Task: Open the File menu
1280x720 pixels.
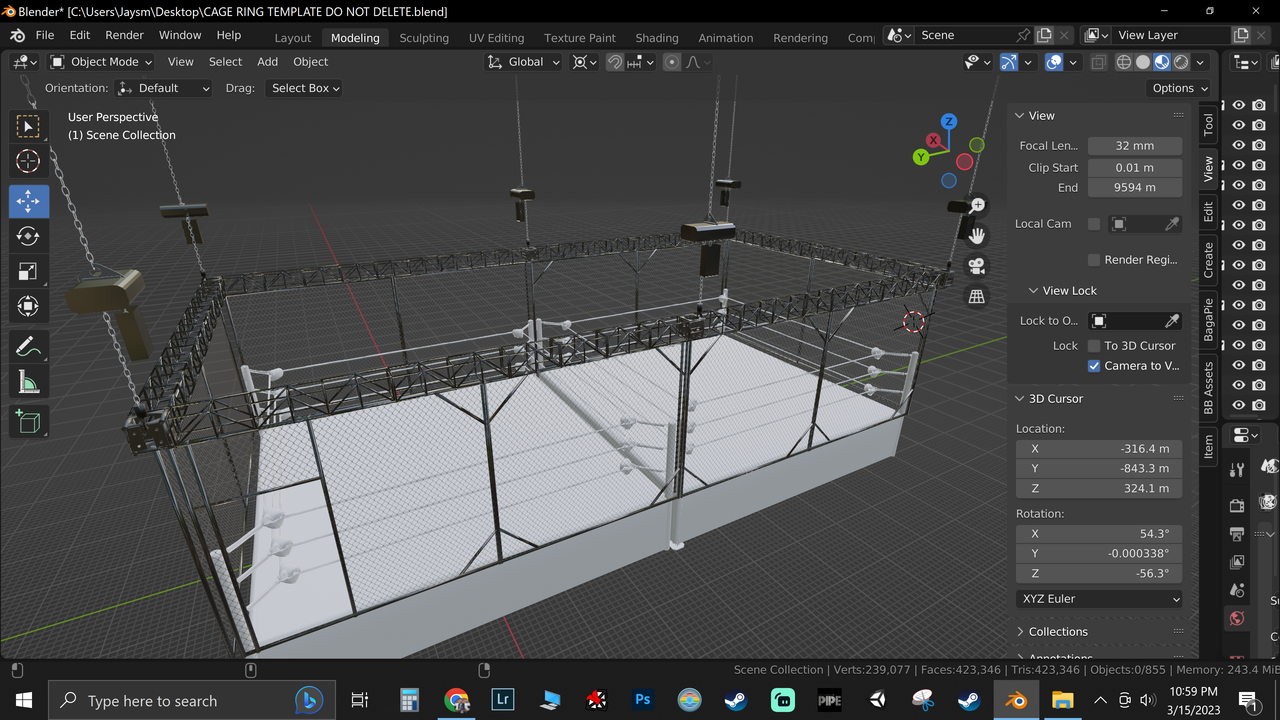Action: [45, 35]
